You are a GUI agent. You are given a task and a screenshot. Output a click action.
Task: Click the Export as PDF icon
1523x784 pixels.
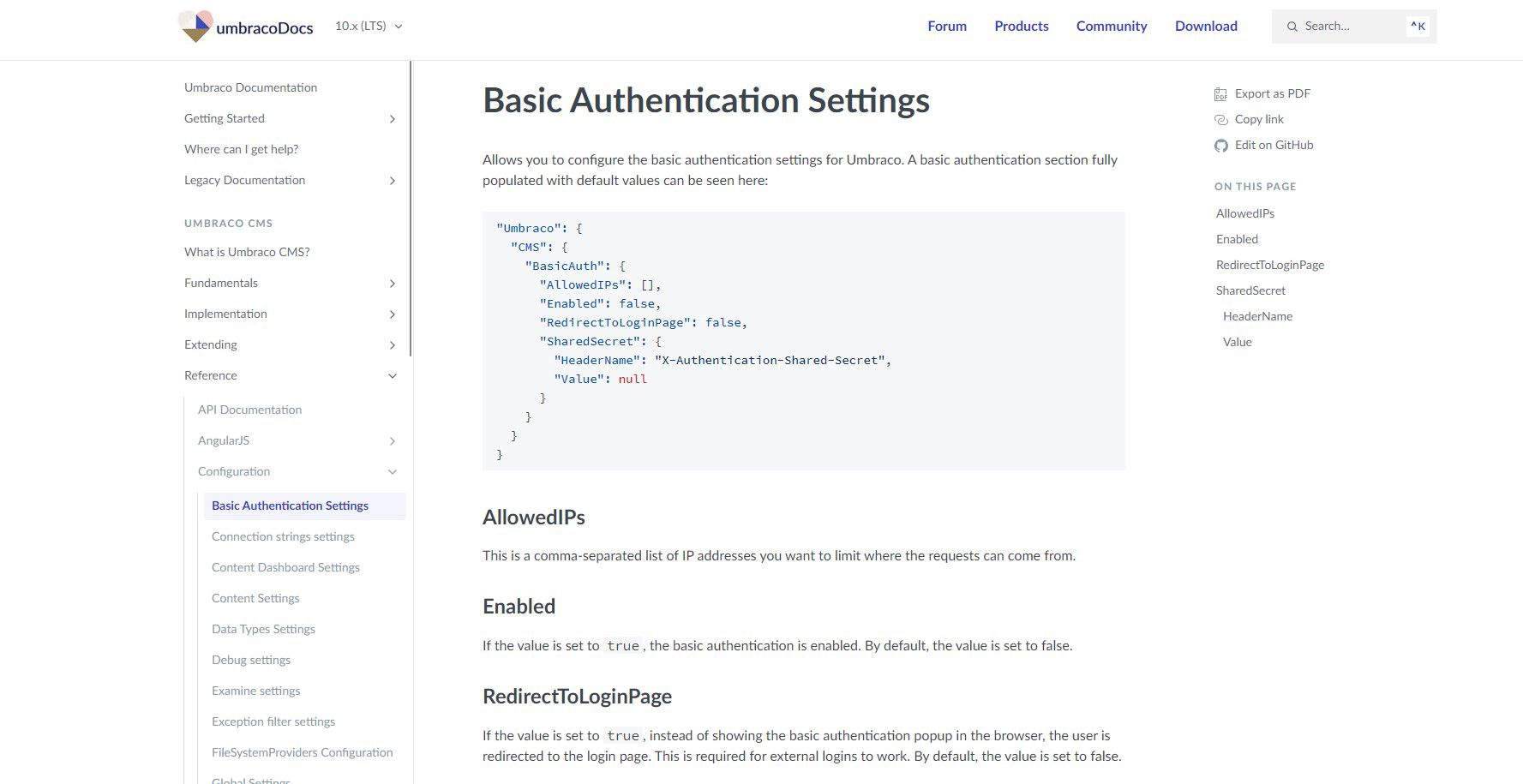1220,94
